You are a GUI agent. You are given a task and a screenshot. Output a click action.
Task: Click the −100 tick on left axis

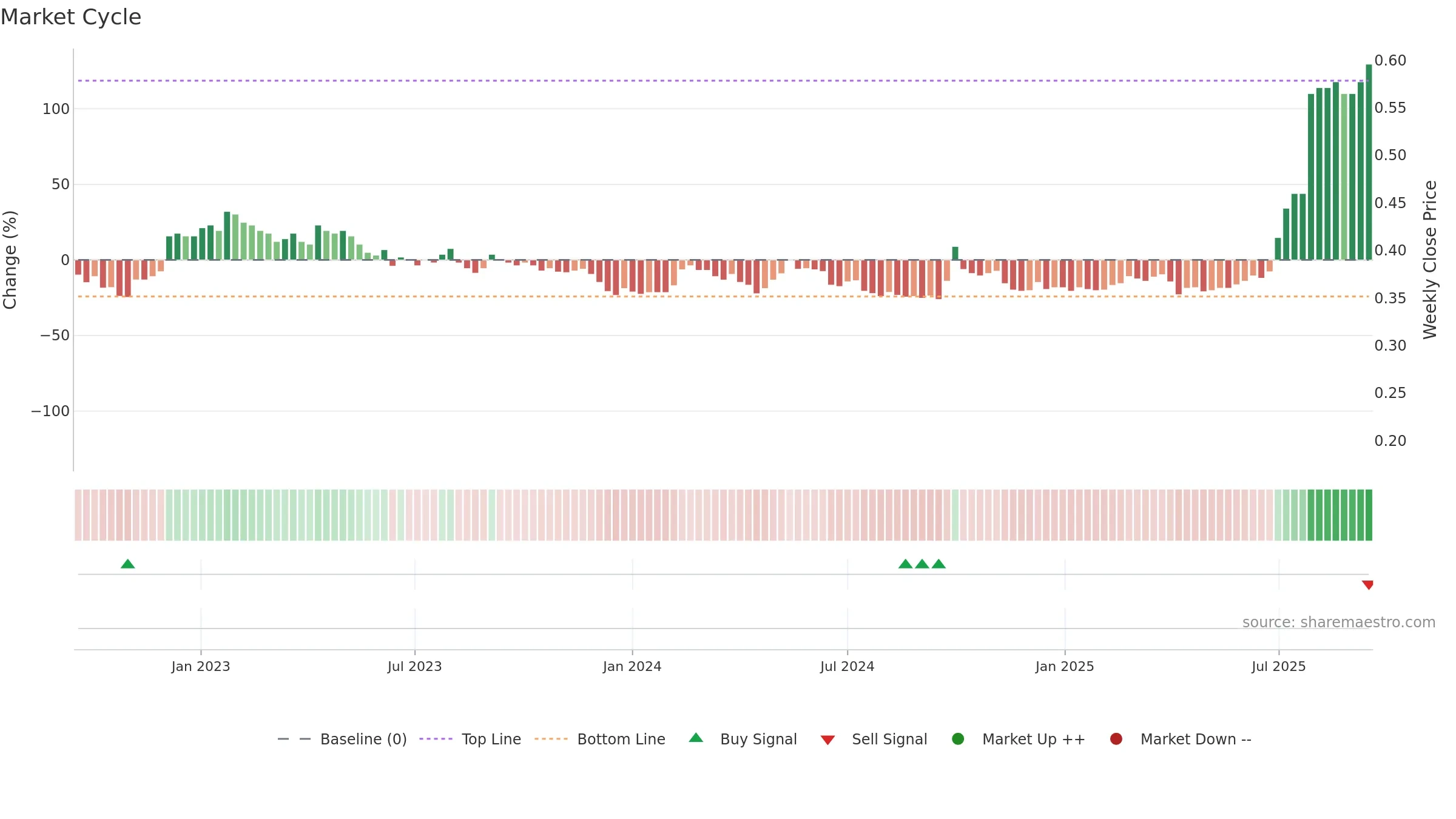click(50, 411)
